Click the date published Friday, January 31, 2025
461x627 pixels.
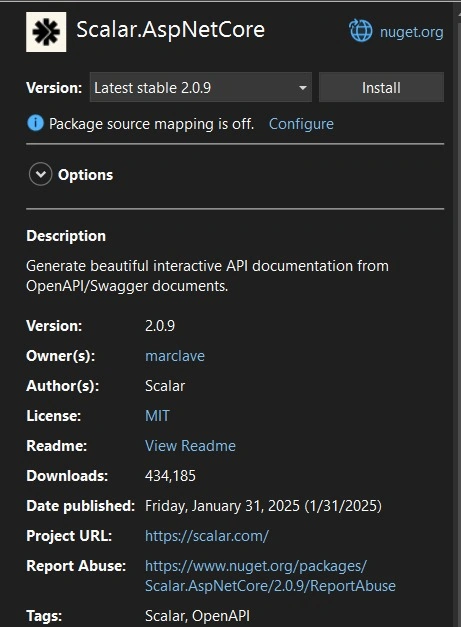tap(263, 506)
